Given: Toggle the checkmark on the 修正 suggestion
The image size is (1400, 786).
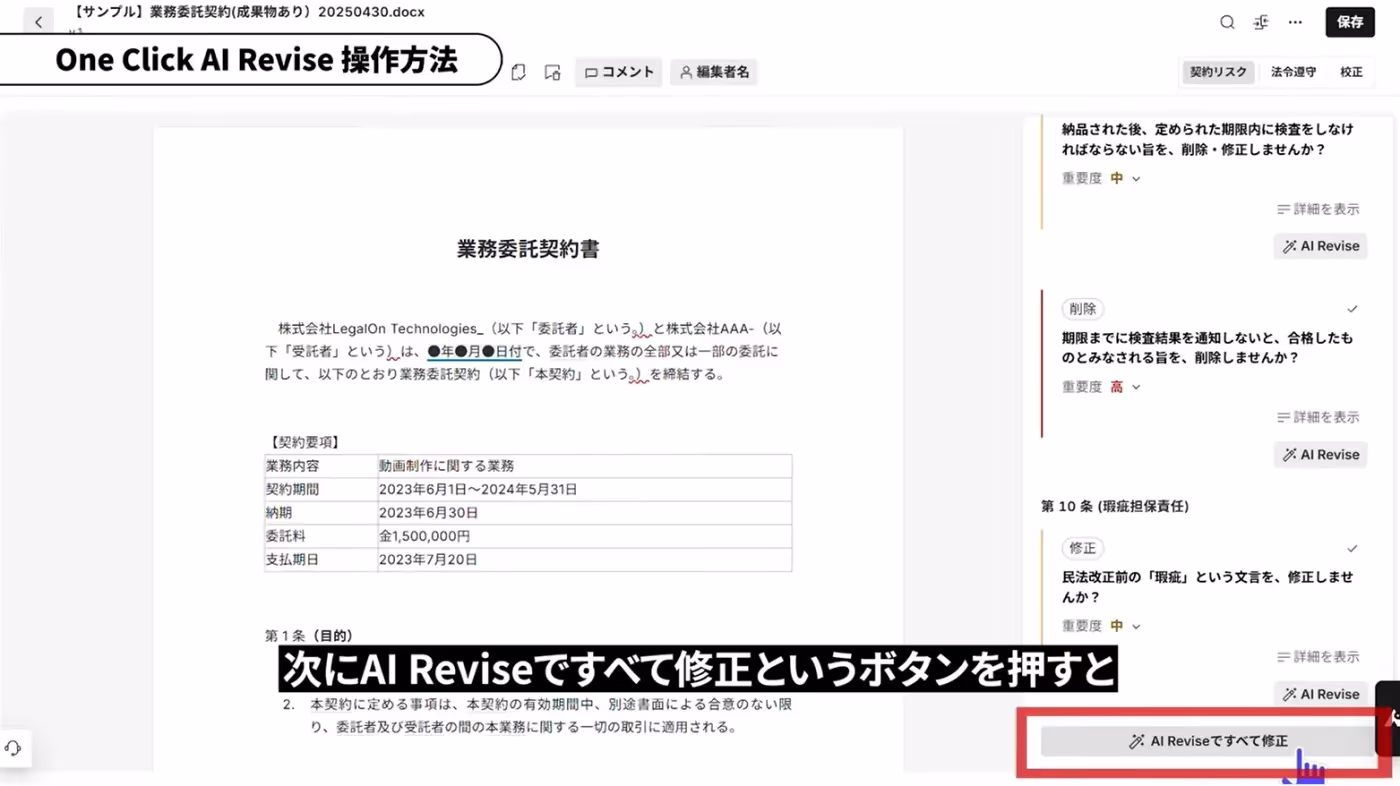Looking at the screenshot, I should pos(1352,548).
